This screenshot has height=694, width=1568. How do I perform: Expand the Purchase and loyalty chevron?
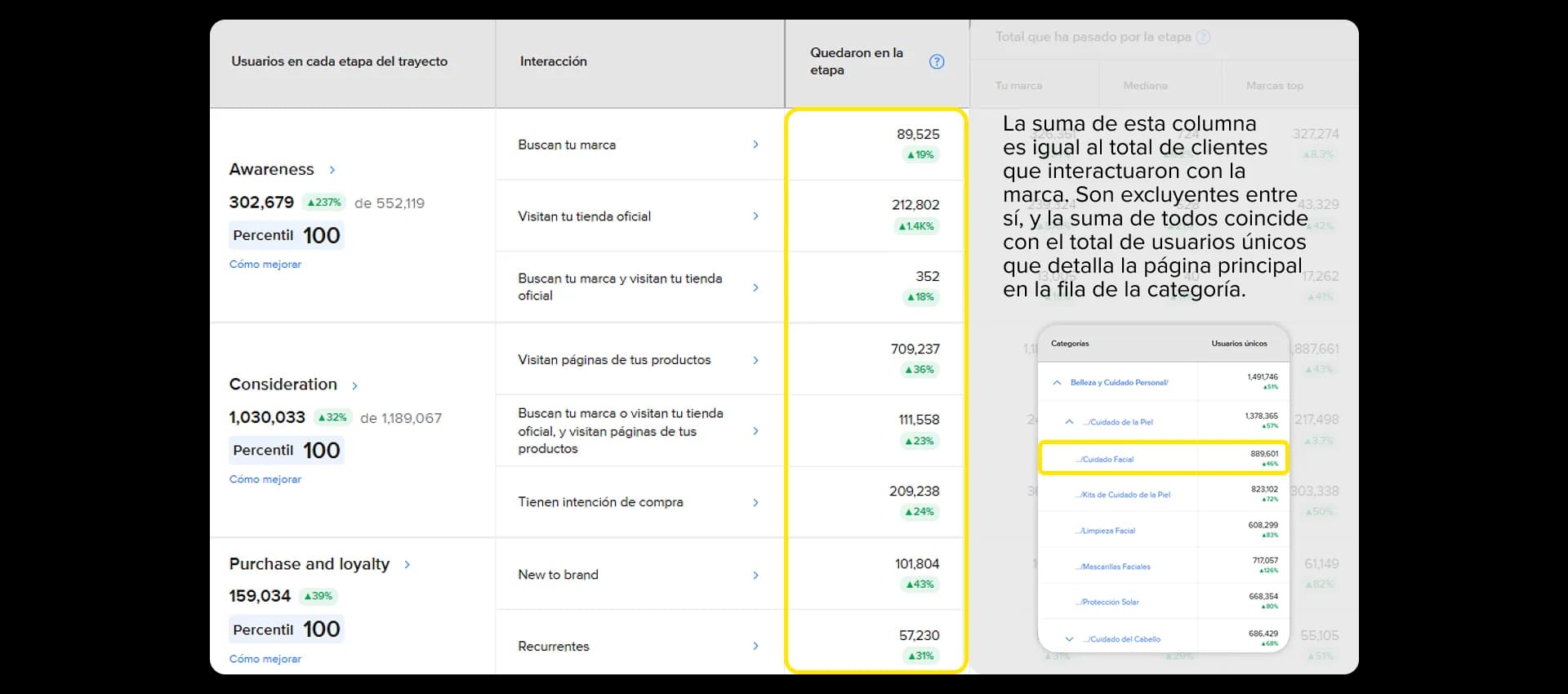coord(407,564)
